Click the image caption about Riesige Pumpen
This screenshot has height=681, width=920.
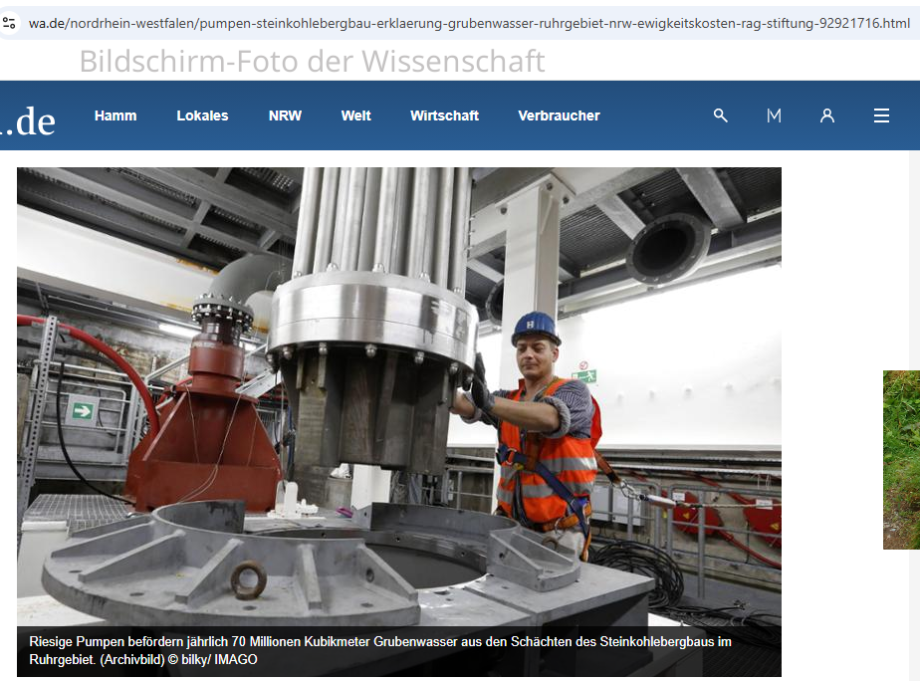coord(380,642)
